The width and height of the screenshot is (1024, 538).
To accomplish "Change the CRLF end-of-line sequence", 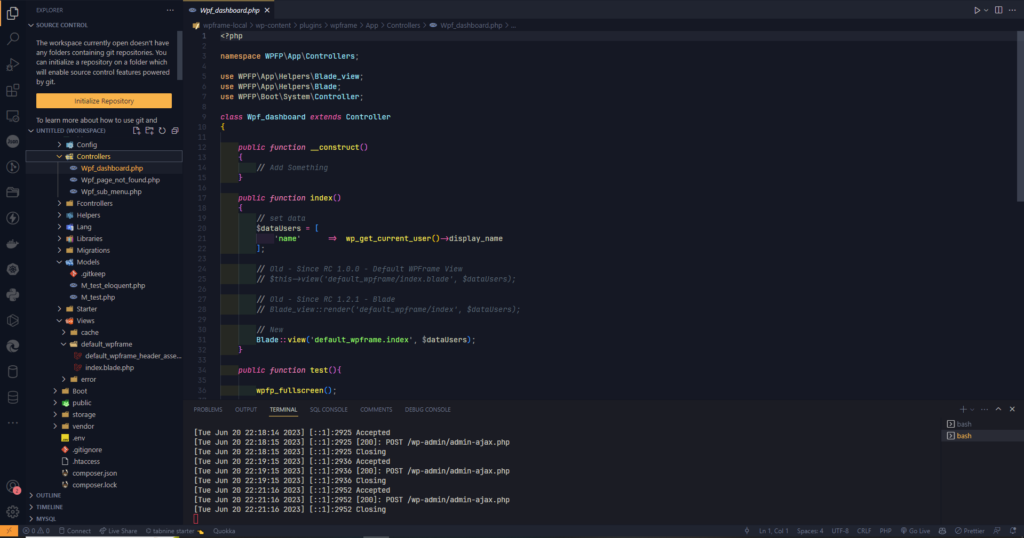I will [863, 531].
